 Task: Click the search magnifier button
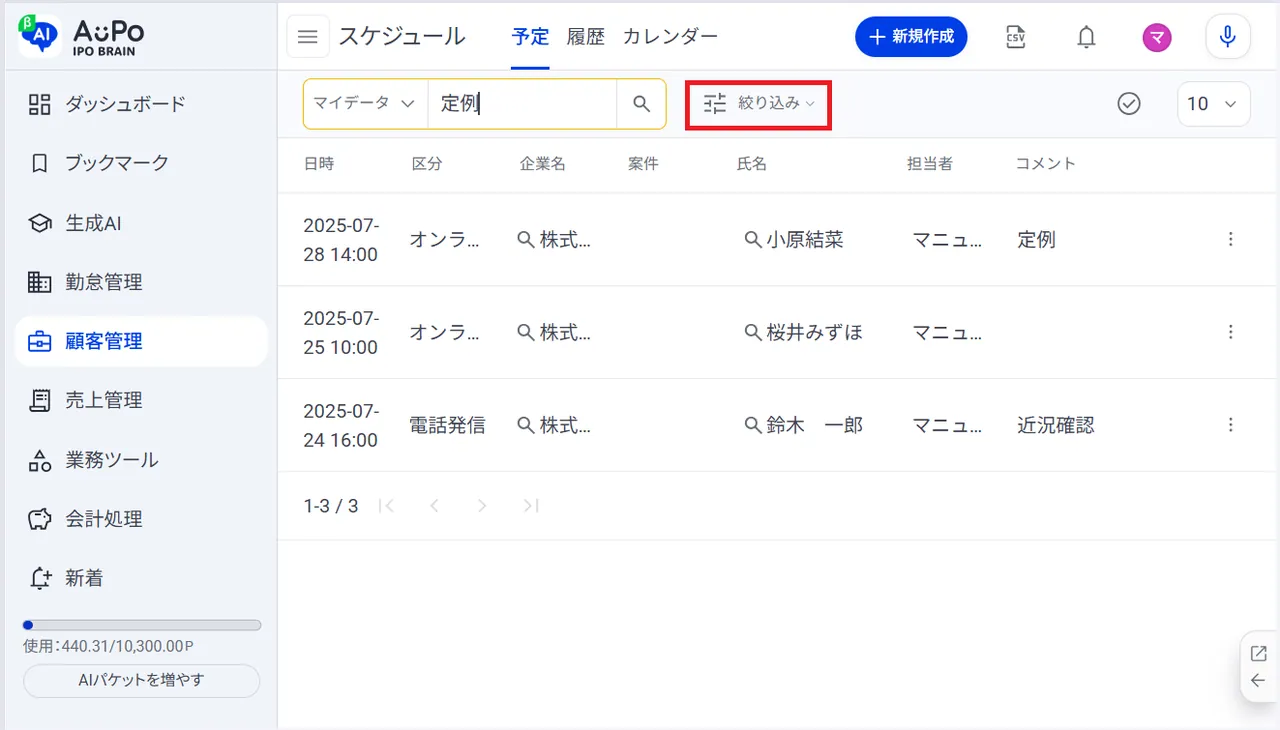[x=642, y=103]
